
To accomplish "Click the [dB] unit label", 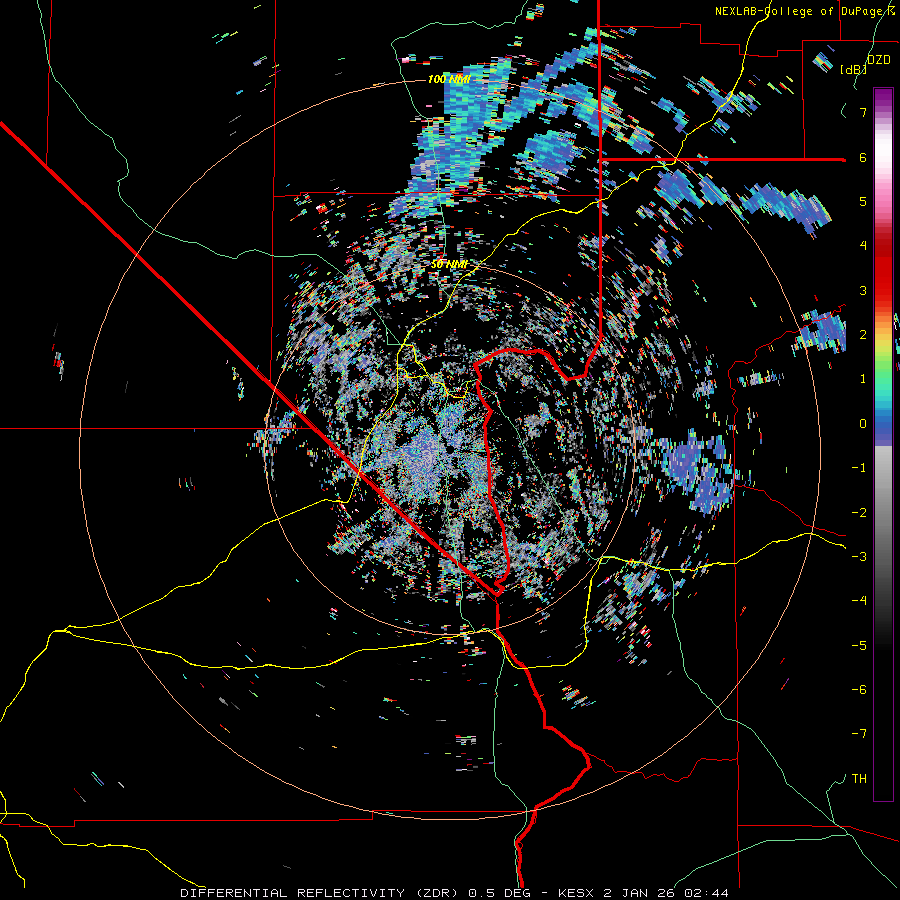I will (853, 69).
